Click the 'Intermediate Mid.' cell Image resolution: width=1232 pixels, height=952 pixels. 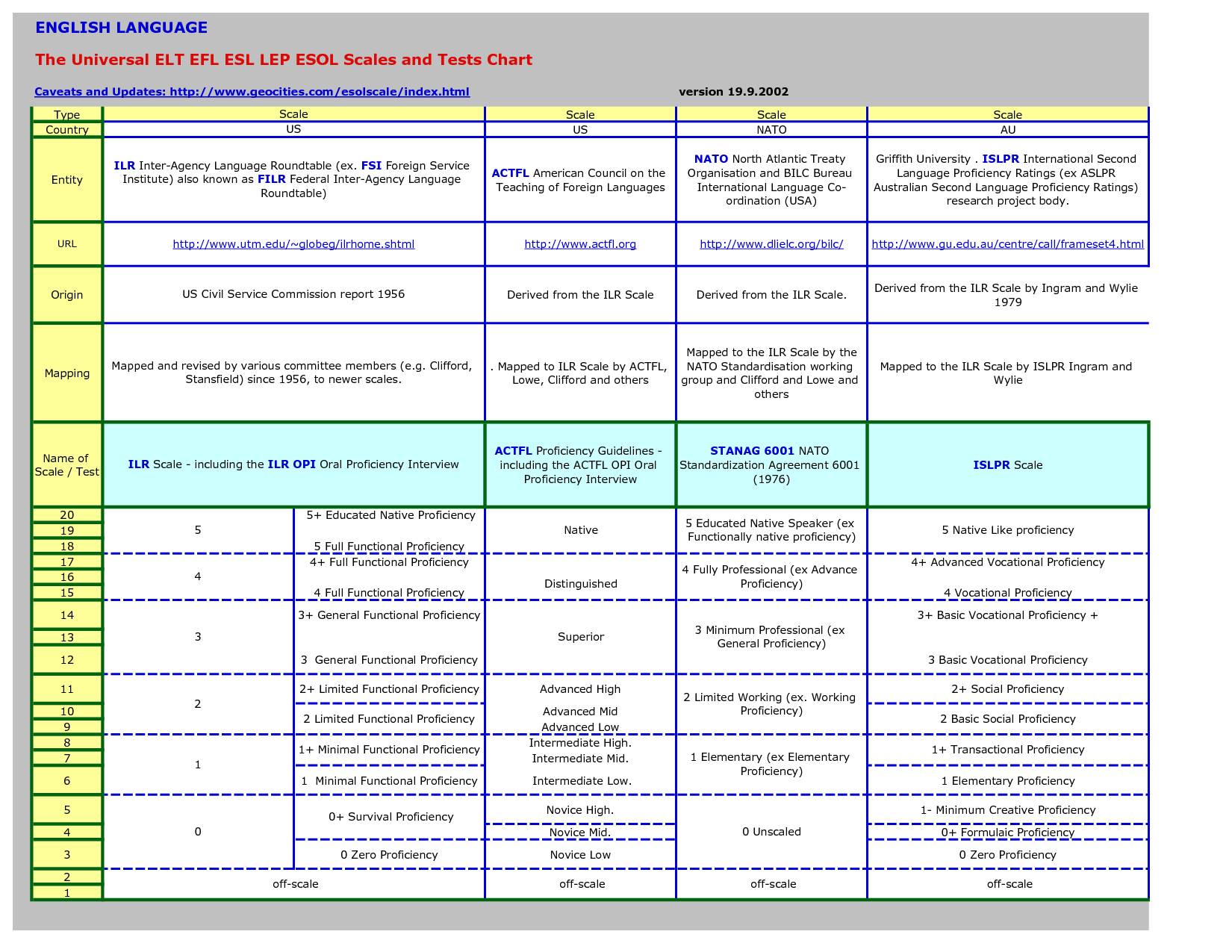(x=580, y=759)
